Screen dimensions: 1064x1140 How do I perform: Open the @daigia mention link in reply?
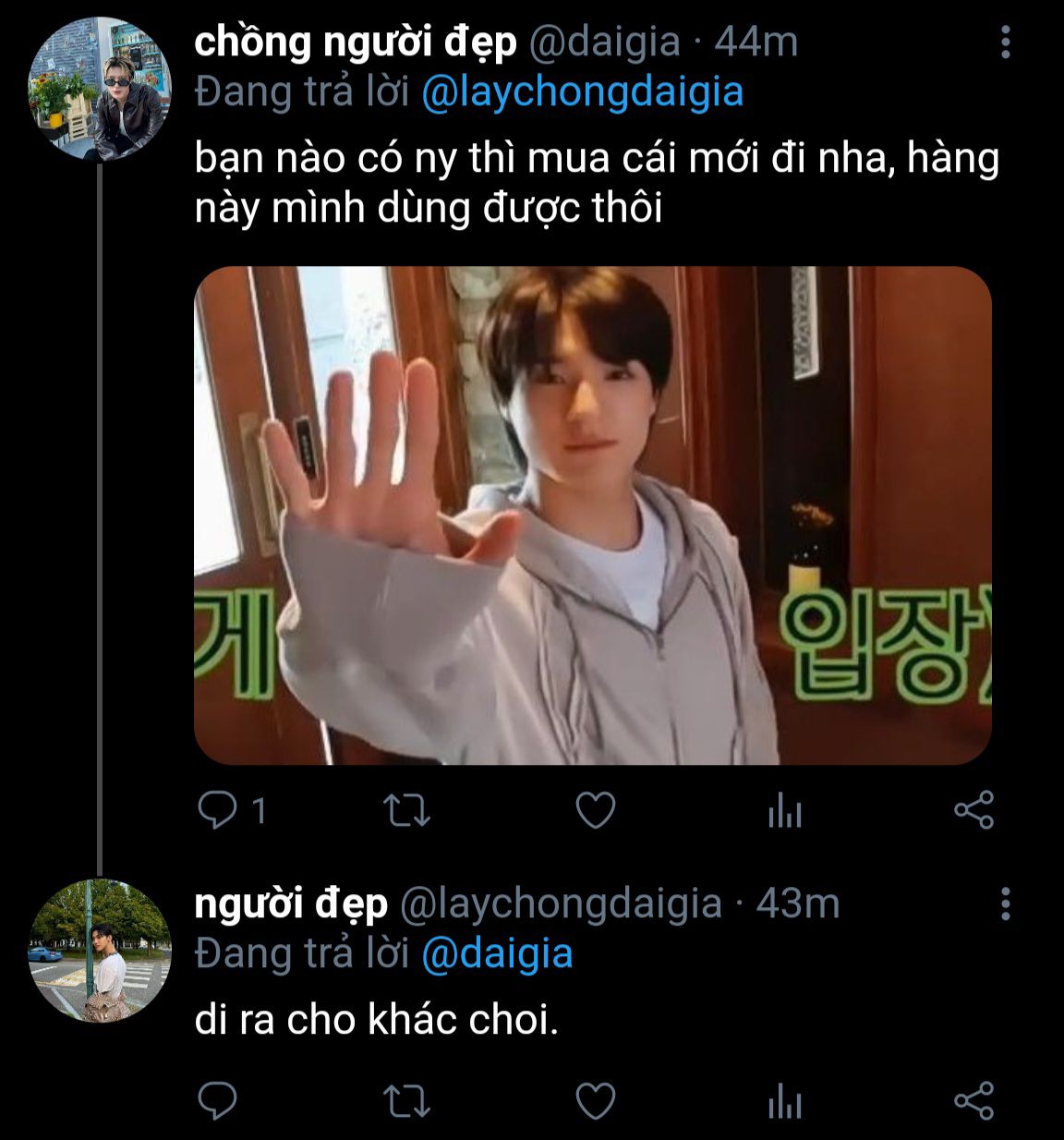[497, 953]
